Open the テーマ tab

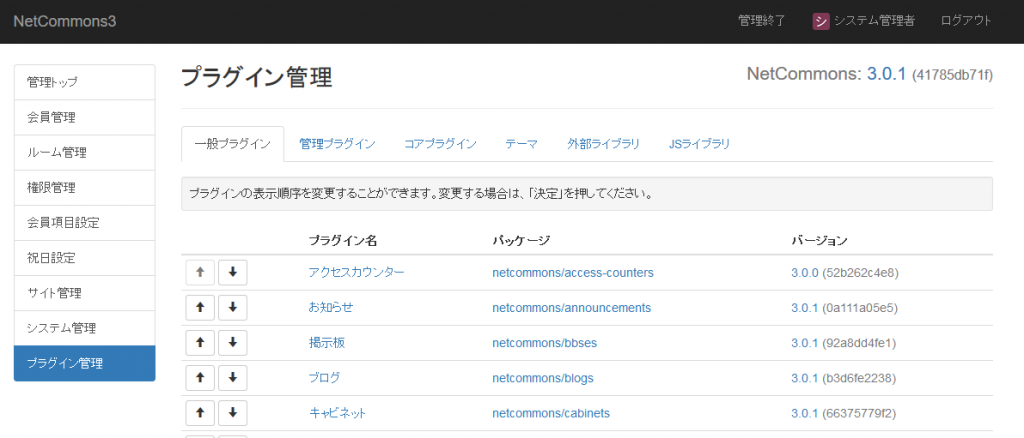[x=522, y=144]
